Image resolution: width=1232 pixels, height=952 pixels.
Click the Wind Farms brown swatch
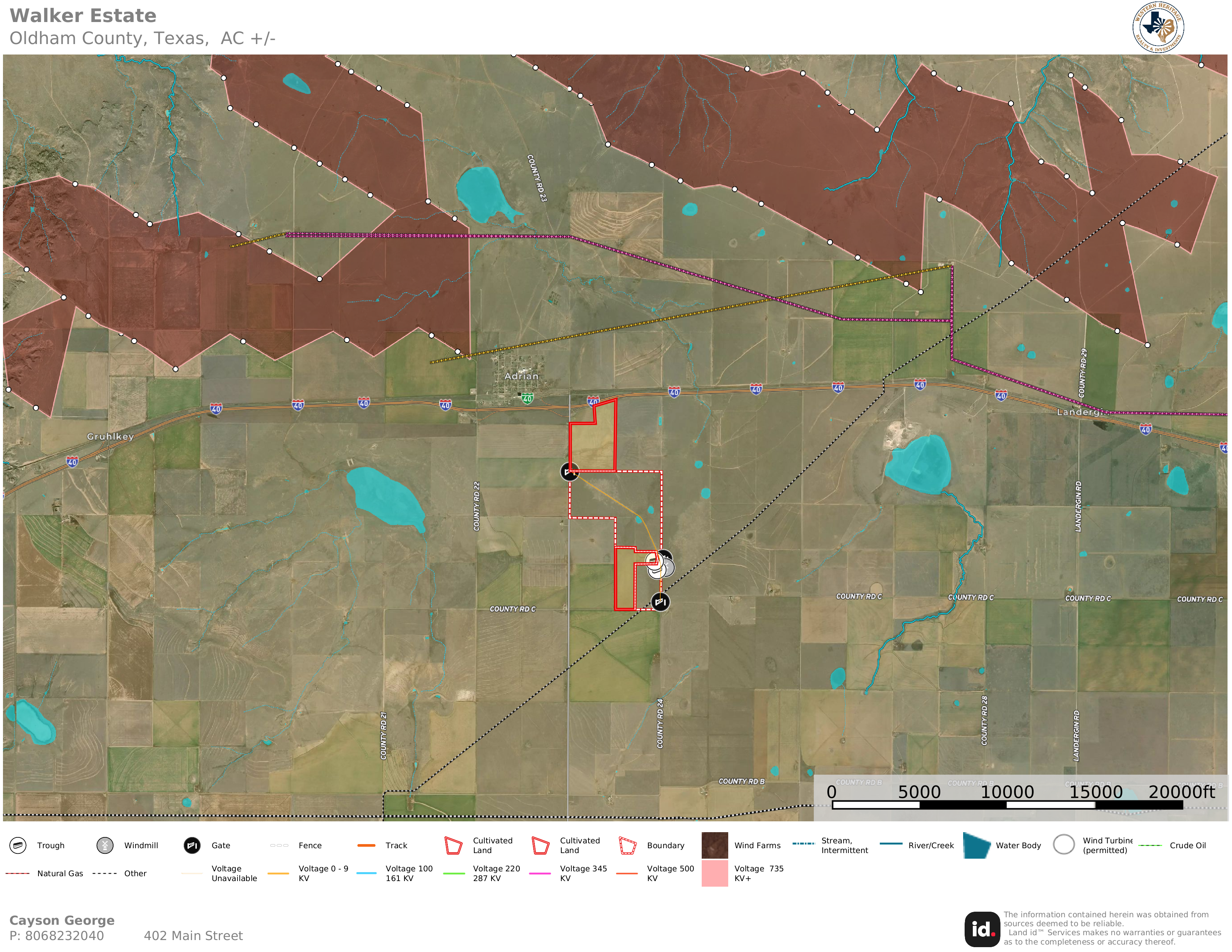715,845
